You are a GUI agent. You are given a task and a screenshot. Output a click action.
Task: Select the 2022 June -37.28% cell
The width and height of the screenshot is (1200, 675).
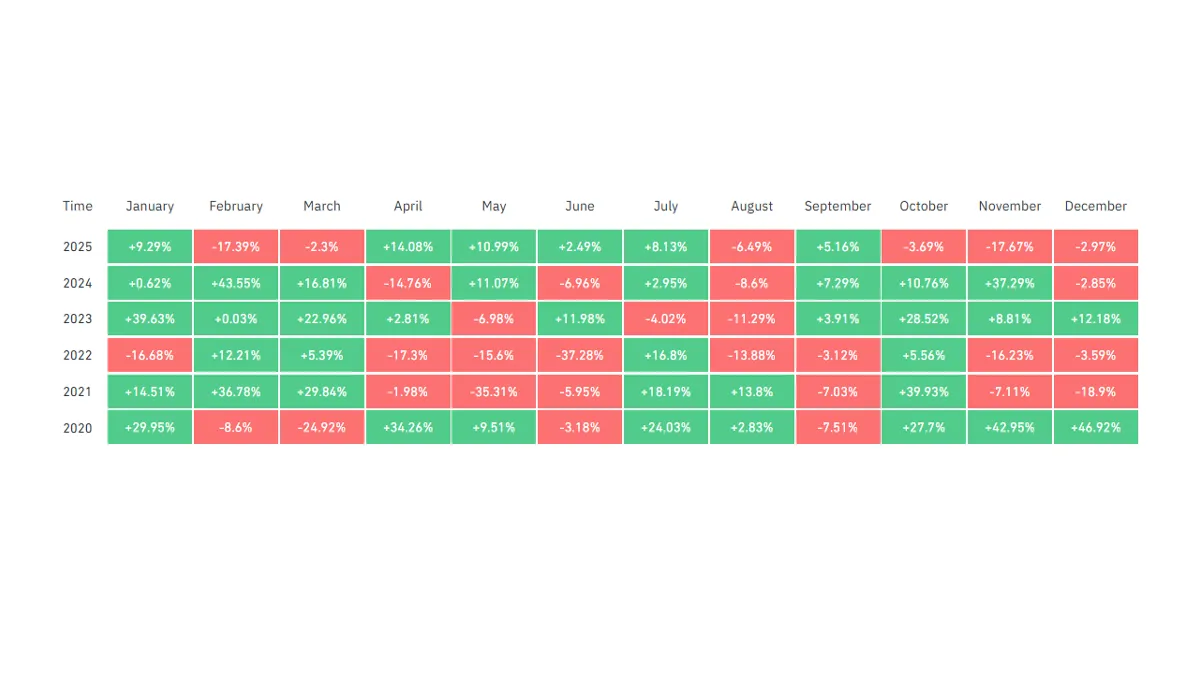click(x=580, y=355)
